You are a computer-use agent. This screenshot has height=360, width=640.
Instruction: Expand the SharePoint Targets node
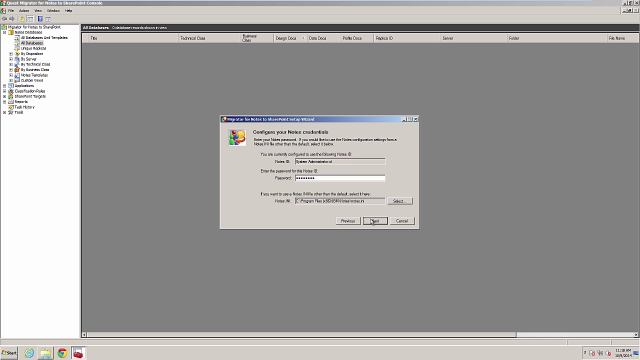click(4, 96)
